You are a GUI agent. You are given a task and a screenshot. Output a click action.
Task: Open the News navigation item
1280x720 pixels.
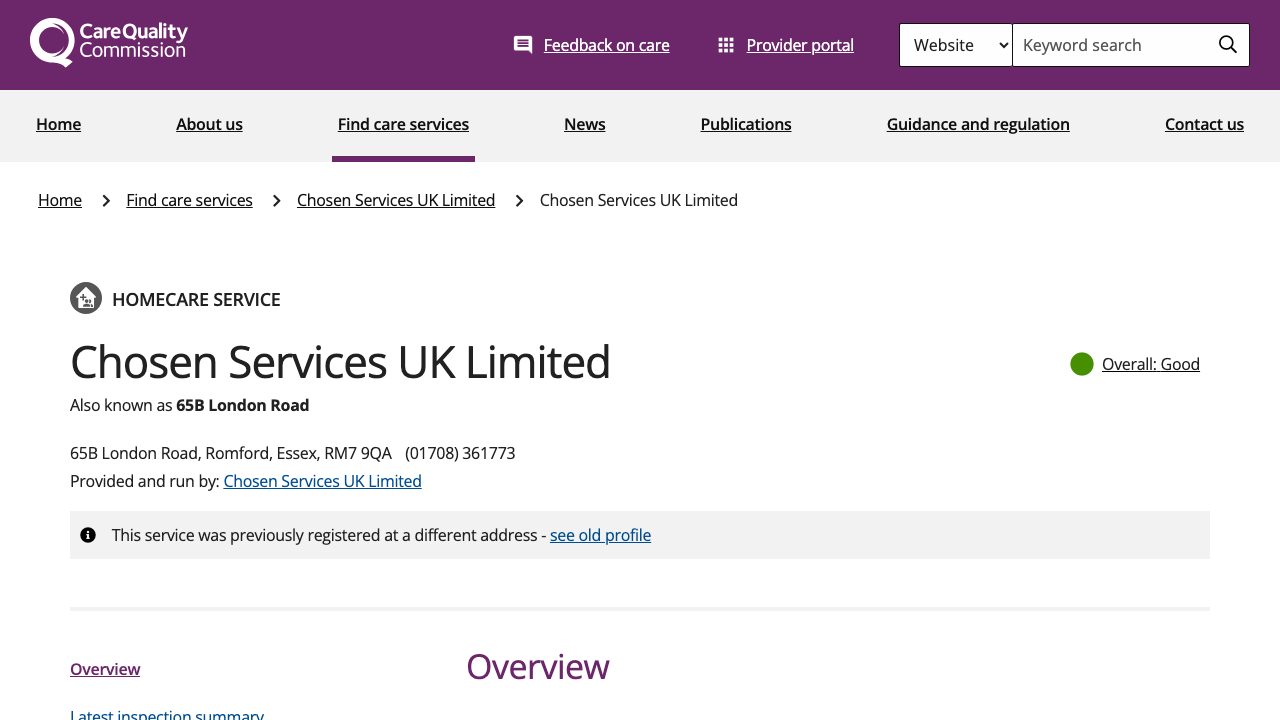pos(584,124)
